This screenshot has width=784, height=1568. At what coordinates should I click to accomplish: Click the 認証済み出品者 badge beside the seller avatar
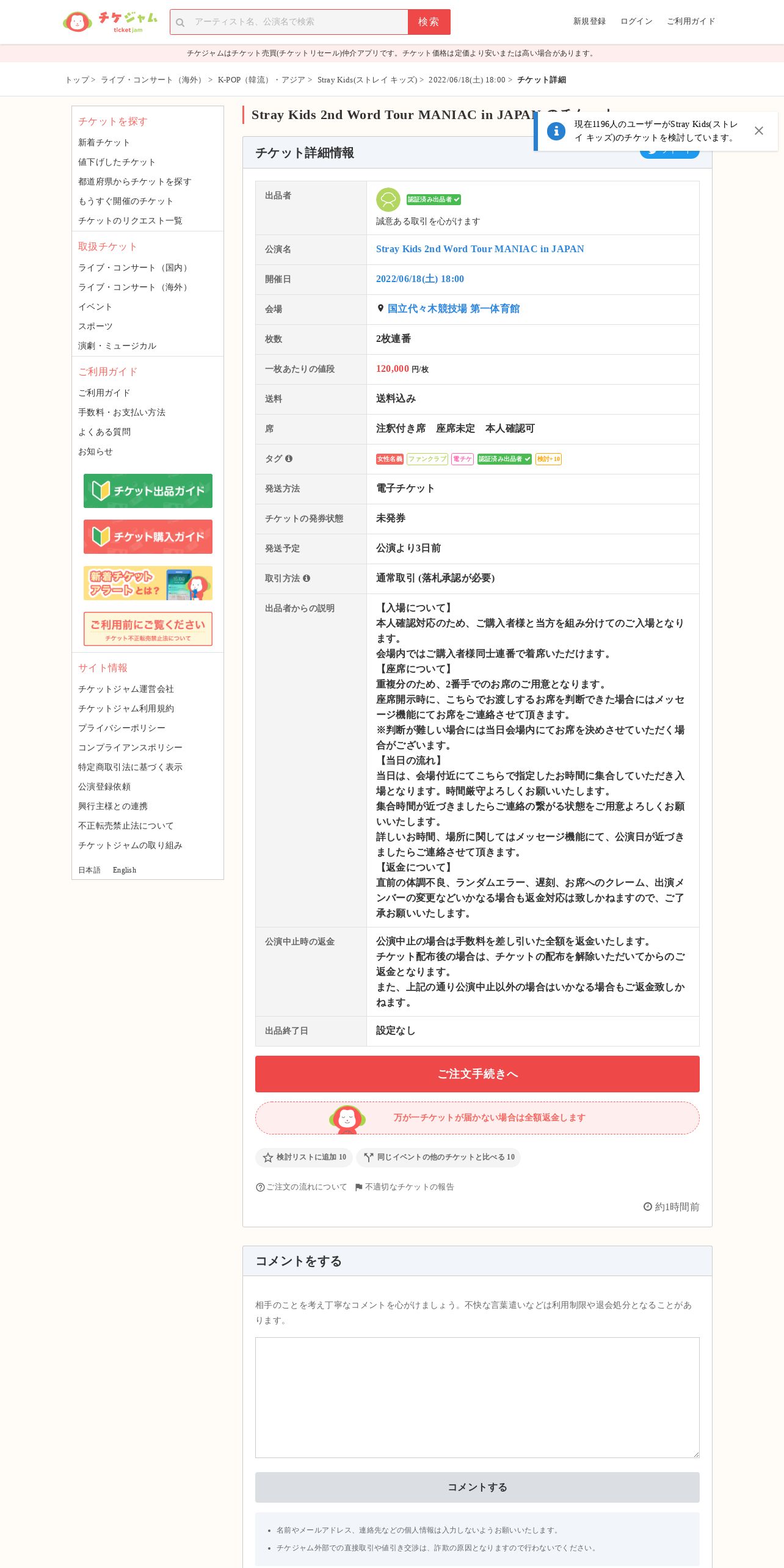pyautogui.click(x=434, y=200)
